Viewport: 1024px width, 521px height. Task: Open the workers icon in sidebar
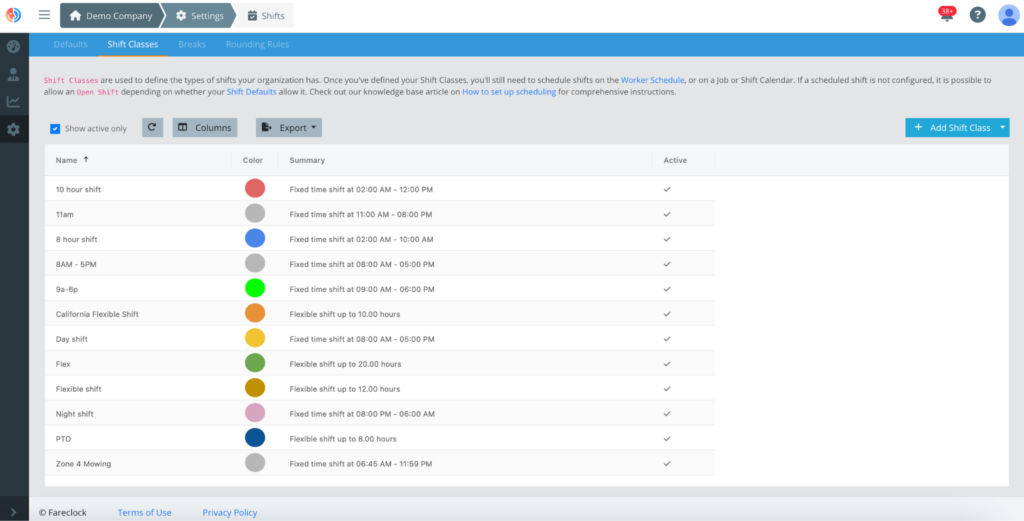tap(14, 74)
